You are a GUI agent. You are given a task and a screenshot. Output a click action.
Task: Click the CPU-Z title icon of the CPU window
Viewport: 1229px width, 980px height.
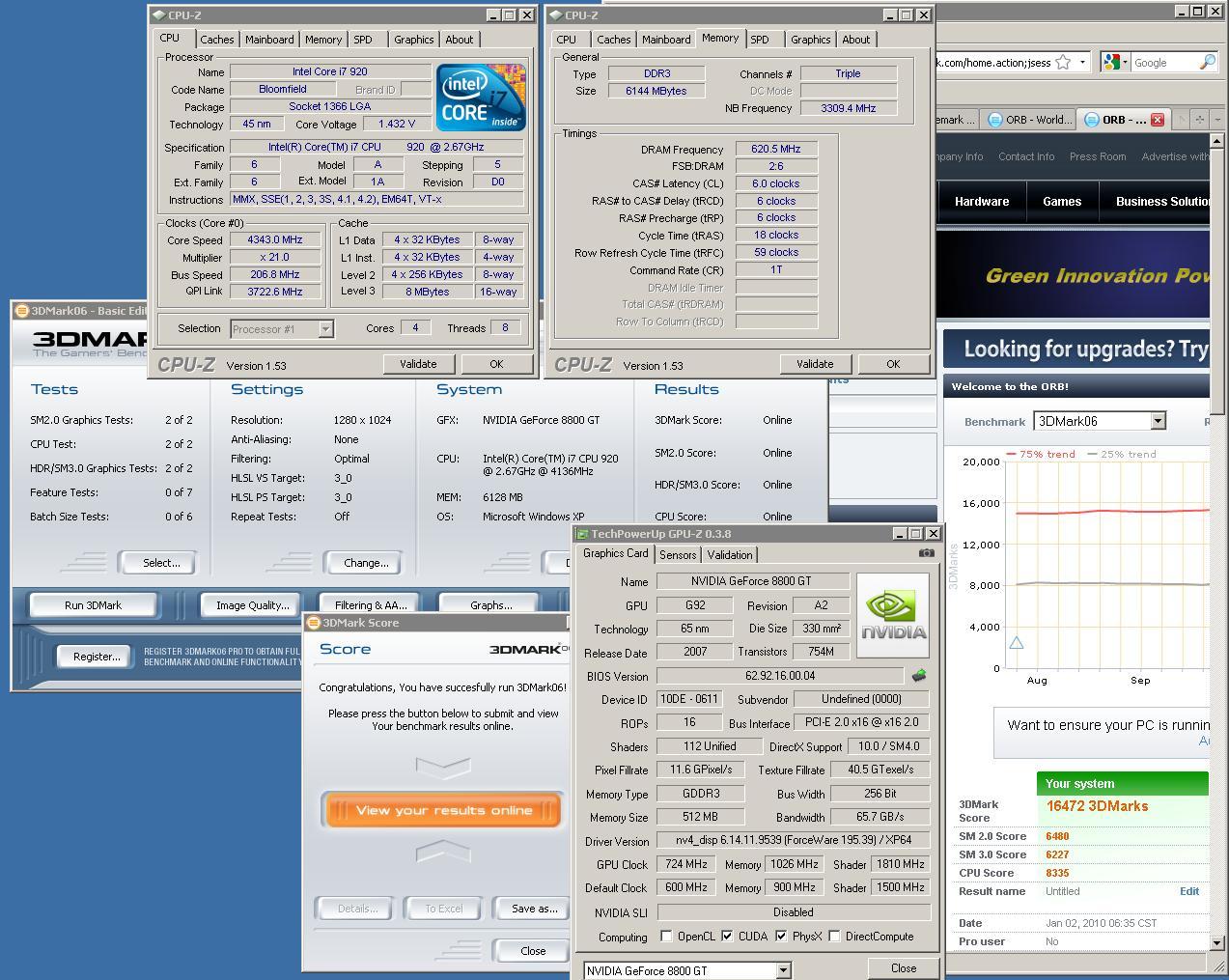[x=158, y=15]
